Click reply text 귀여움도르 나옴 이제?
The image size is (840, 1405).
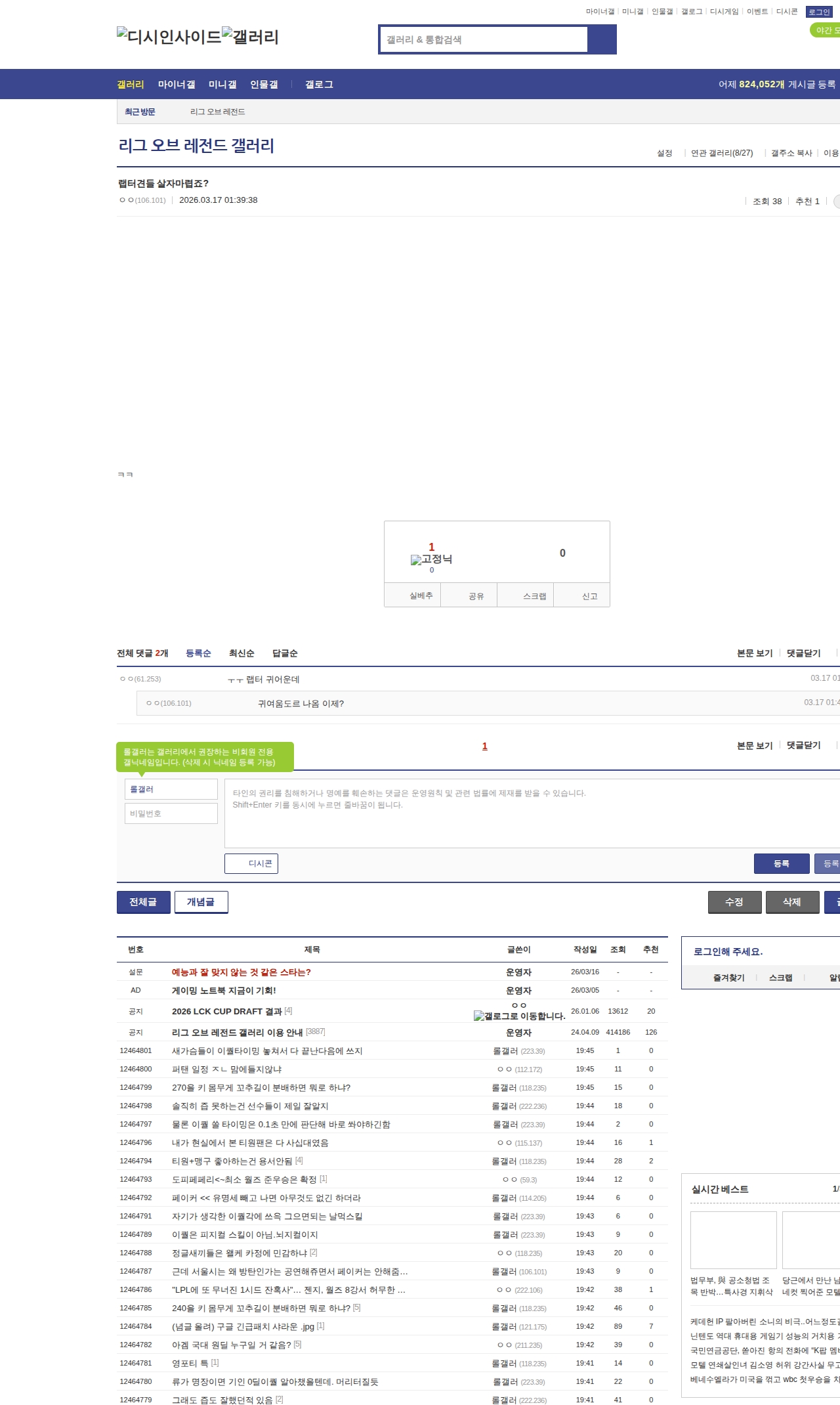(x=301, y=704)
